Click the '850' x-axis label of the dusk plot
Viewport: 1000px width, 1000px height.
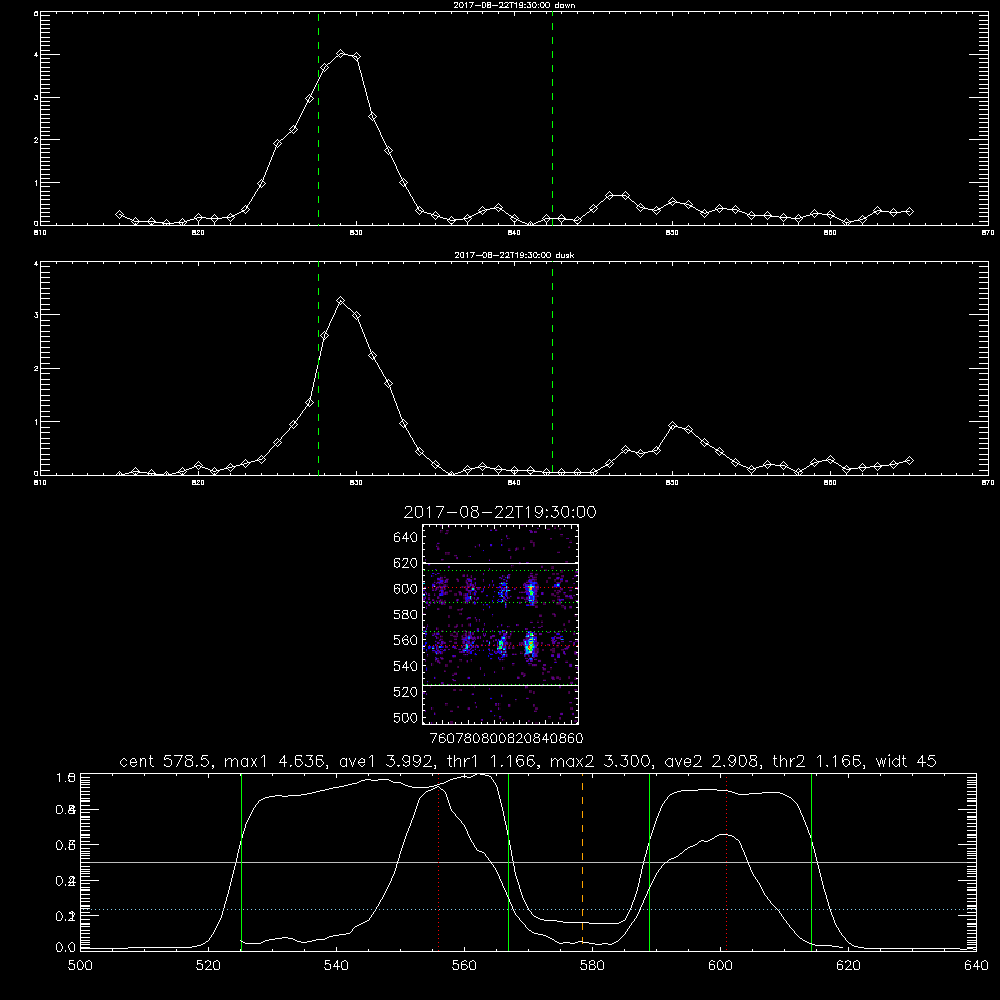[672, 483]
